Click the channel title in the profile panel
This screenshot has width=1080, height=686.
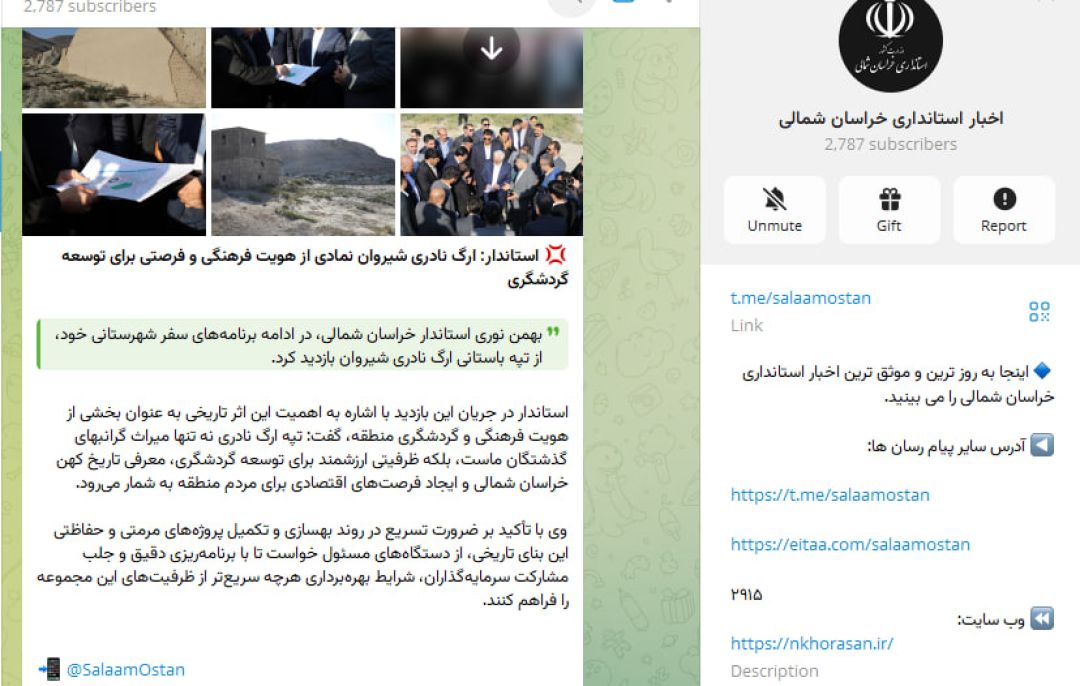[891, 118]
